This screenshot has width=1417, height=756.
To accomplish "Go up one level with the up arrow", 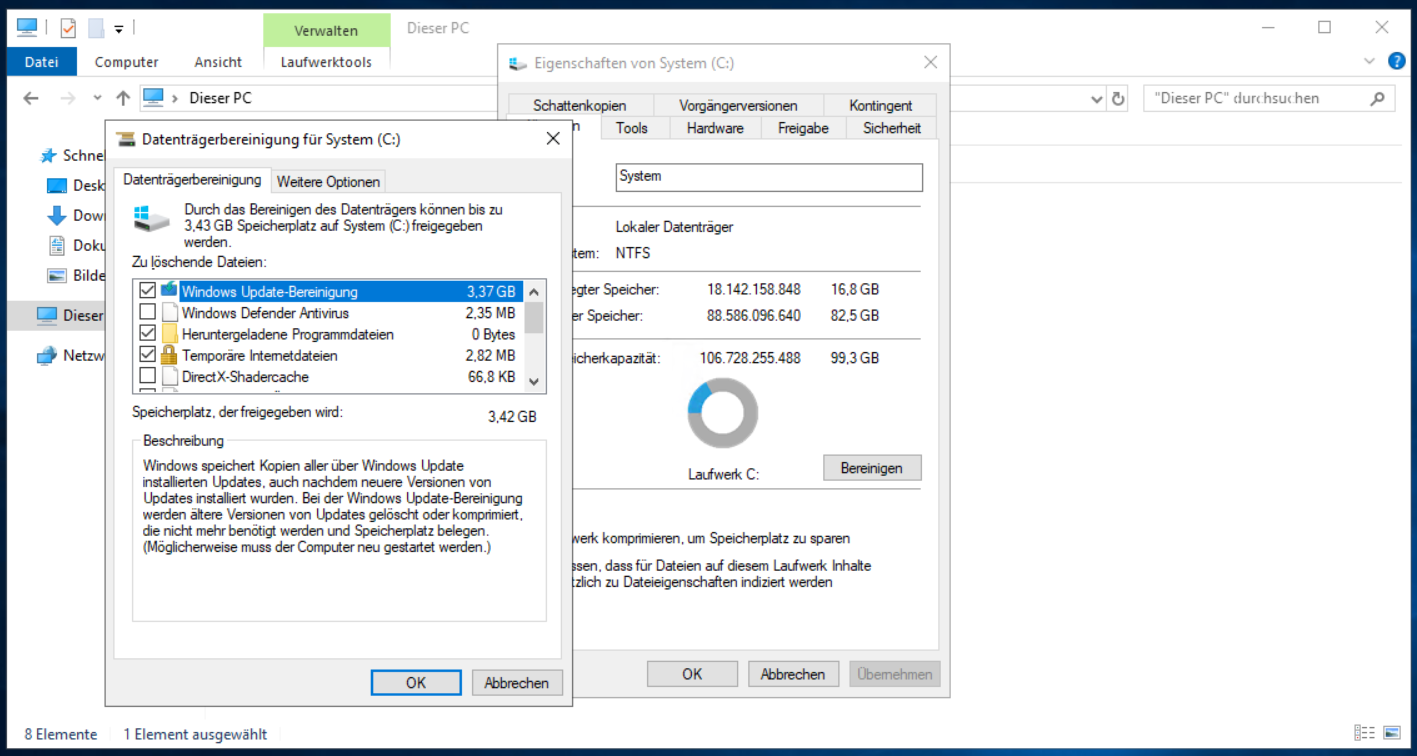I will pyautogui.click(x=123, y=98).
